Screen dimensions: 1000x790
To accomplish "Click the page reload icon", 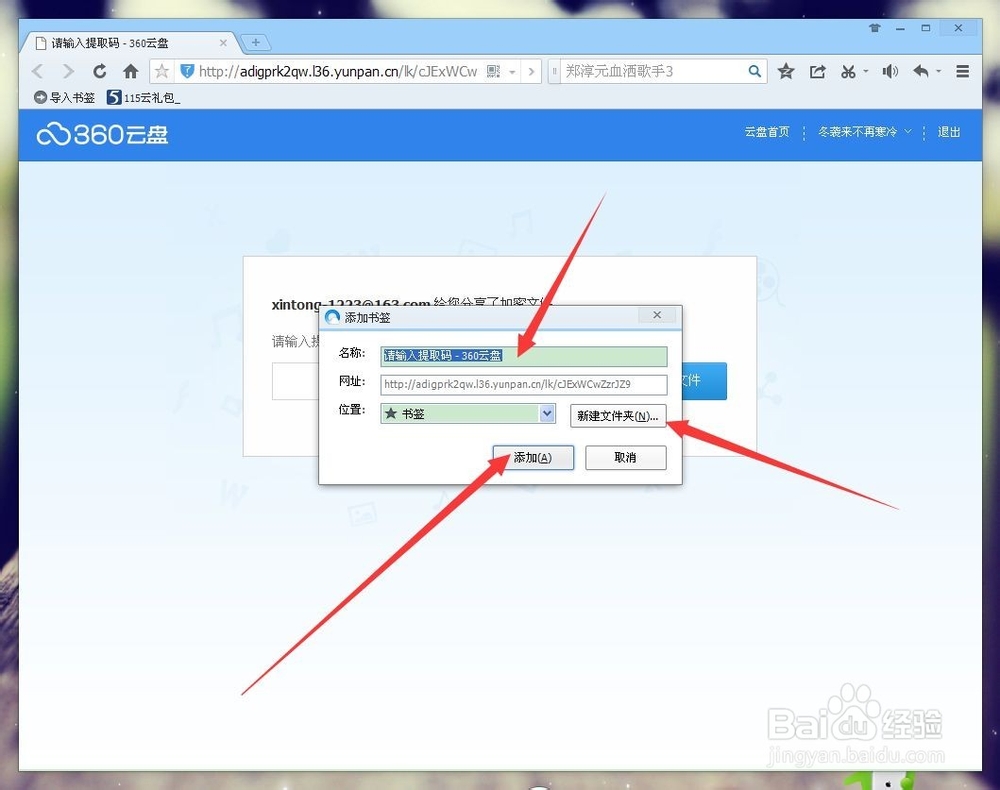I will tap(99, 71).
